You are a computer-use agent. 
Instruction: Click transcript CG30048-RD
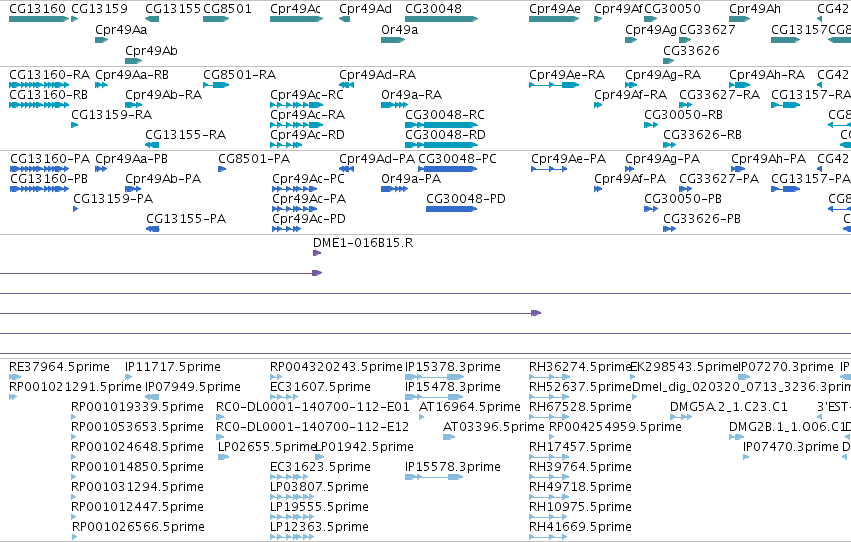click(445, 135)
